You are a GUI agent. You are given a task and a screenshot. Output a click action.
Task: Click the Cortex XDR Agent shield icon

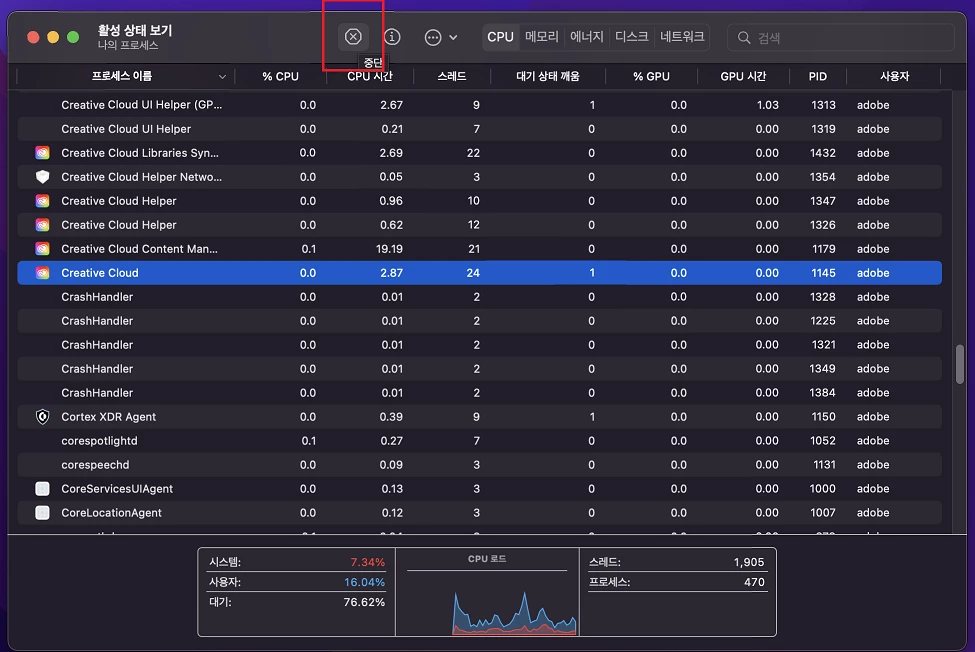42,417
